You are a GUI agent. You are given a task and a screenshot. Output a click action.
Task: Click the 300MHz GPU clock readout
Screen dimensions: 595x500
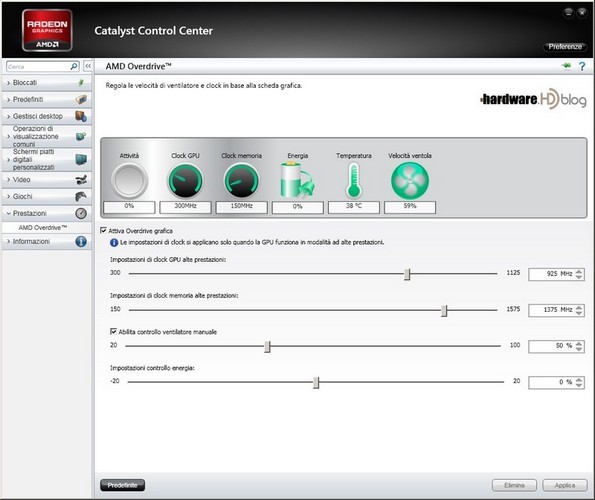coord(185,207)
